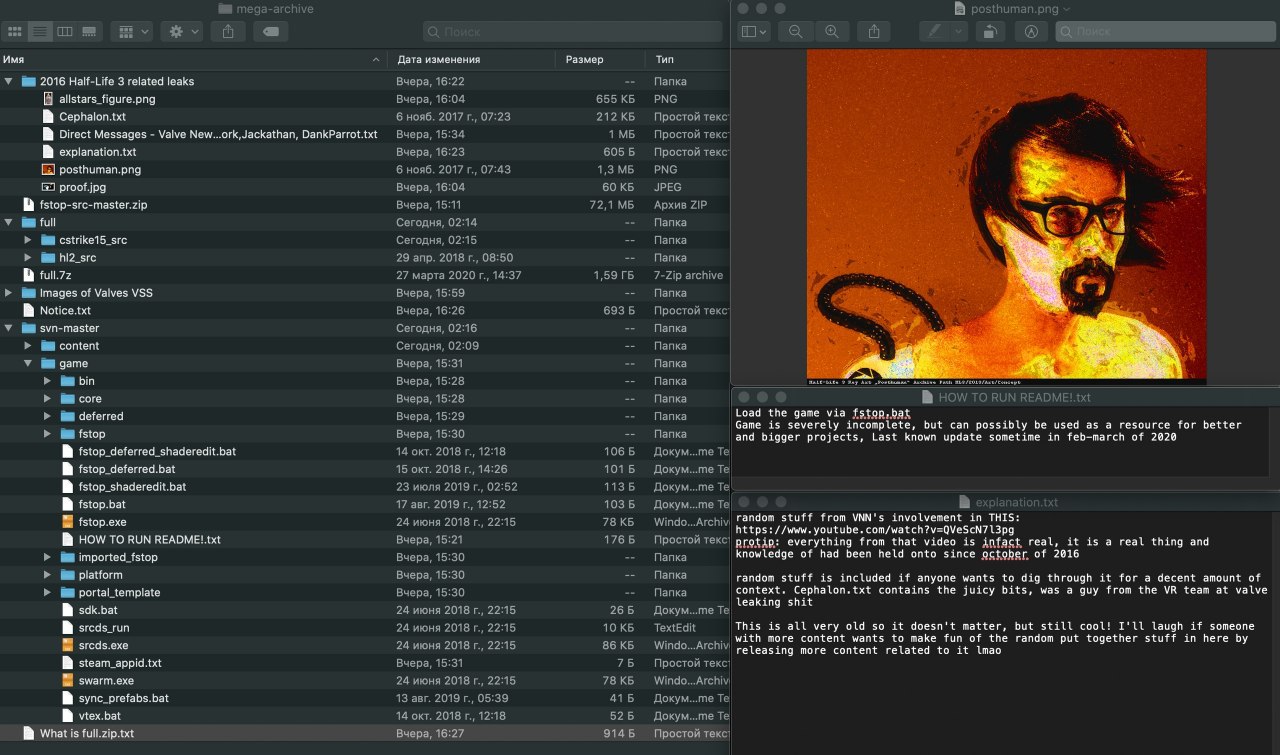Expand the content folder
The height and width of the screenshot is (755, 1280).
pos(28,346)
